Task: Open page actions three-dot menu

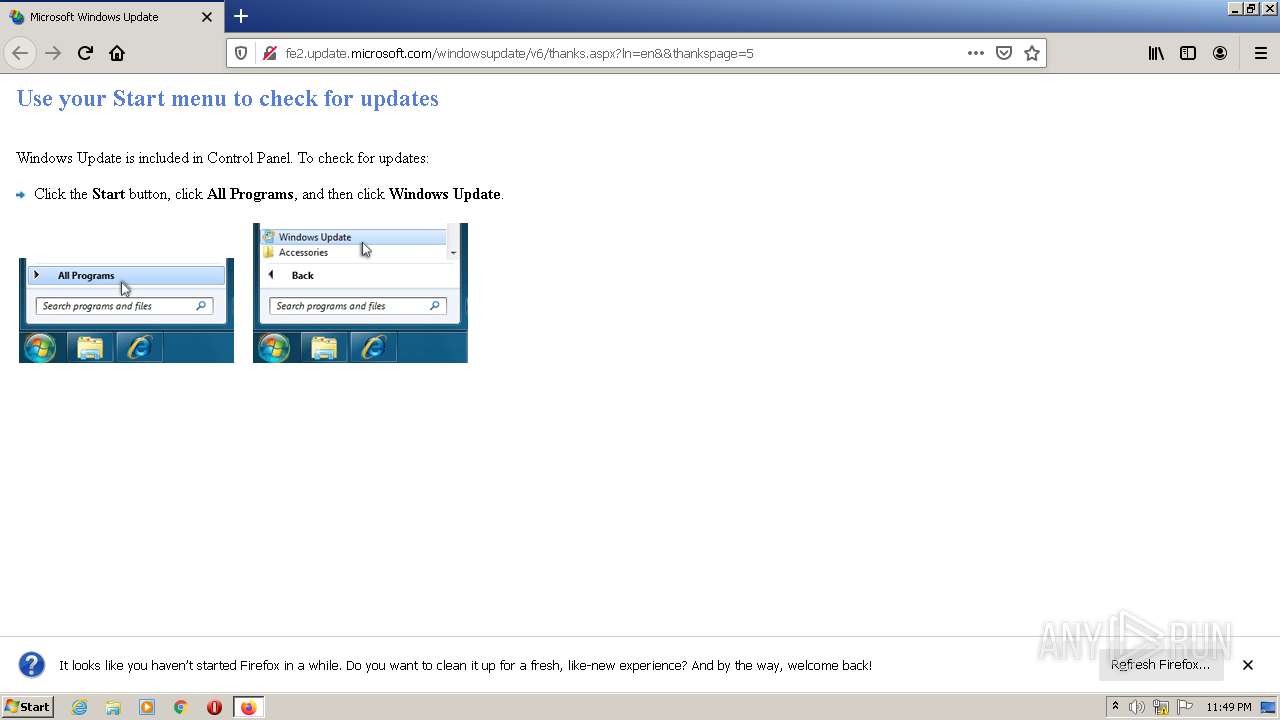Action: coord(976,53)
